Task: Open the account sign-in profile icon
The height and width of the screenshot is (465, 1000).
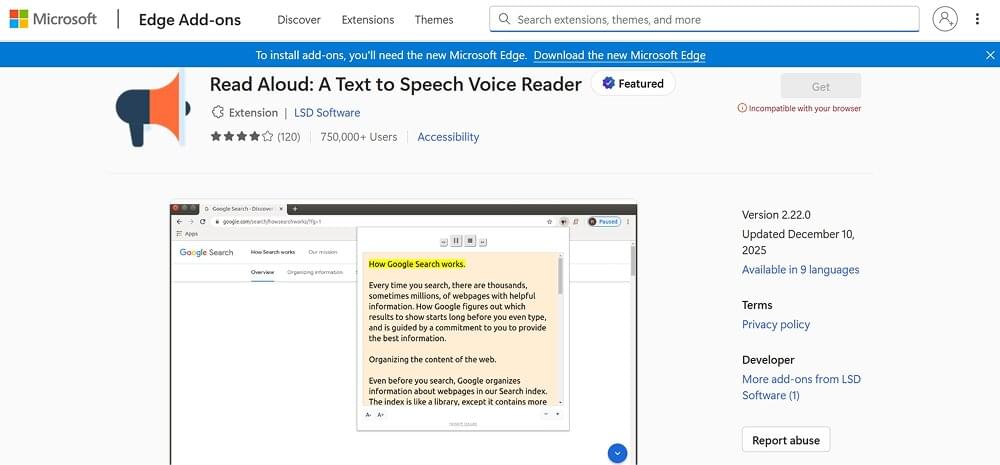Action: point(945,19)
